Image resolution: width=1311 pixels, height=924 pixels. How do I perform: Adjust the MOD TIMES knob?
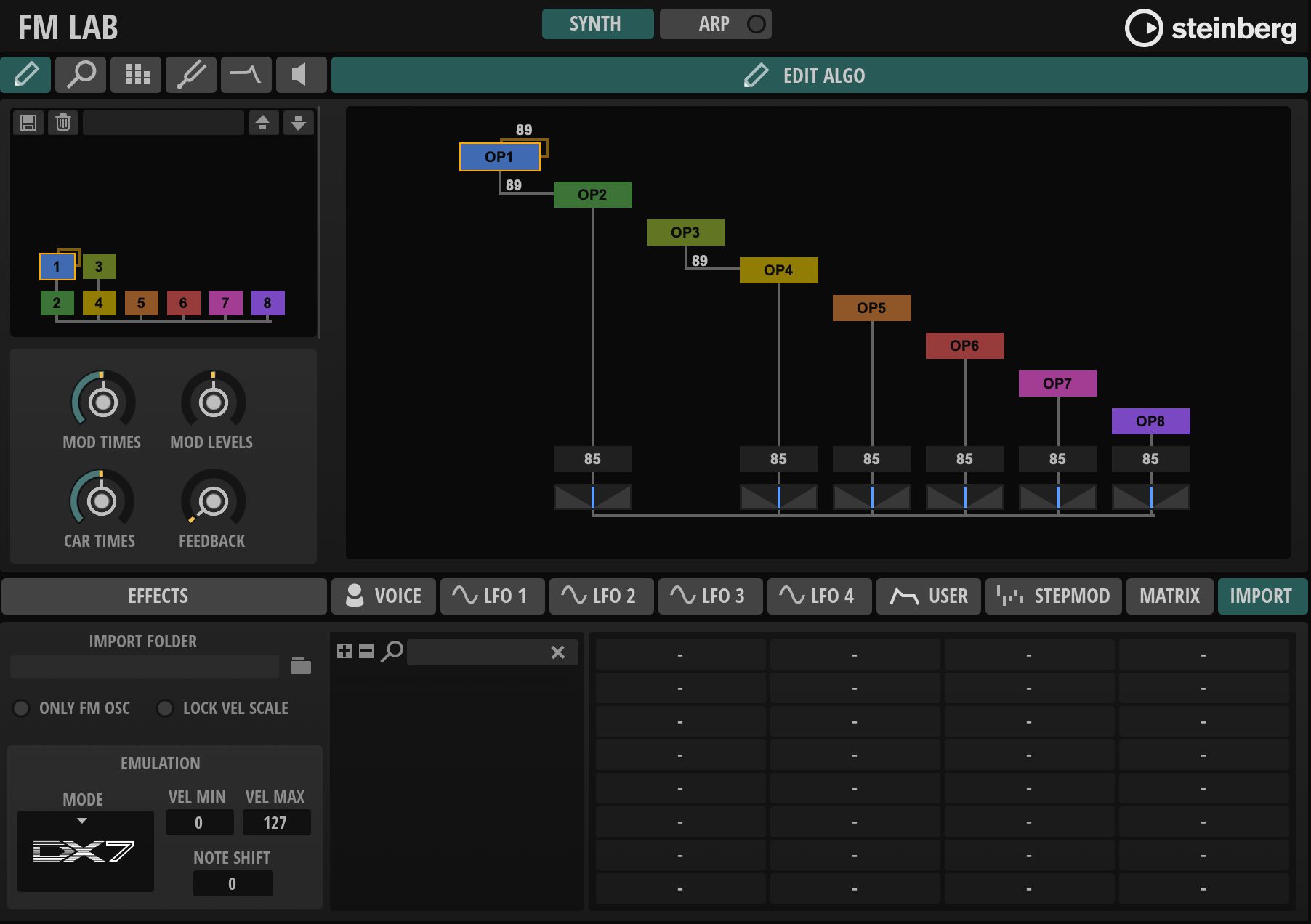[x=102, y=402]
